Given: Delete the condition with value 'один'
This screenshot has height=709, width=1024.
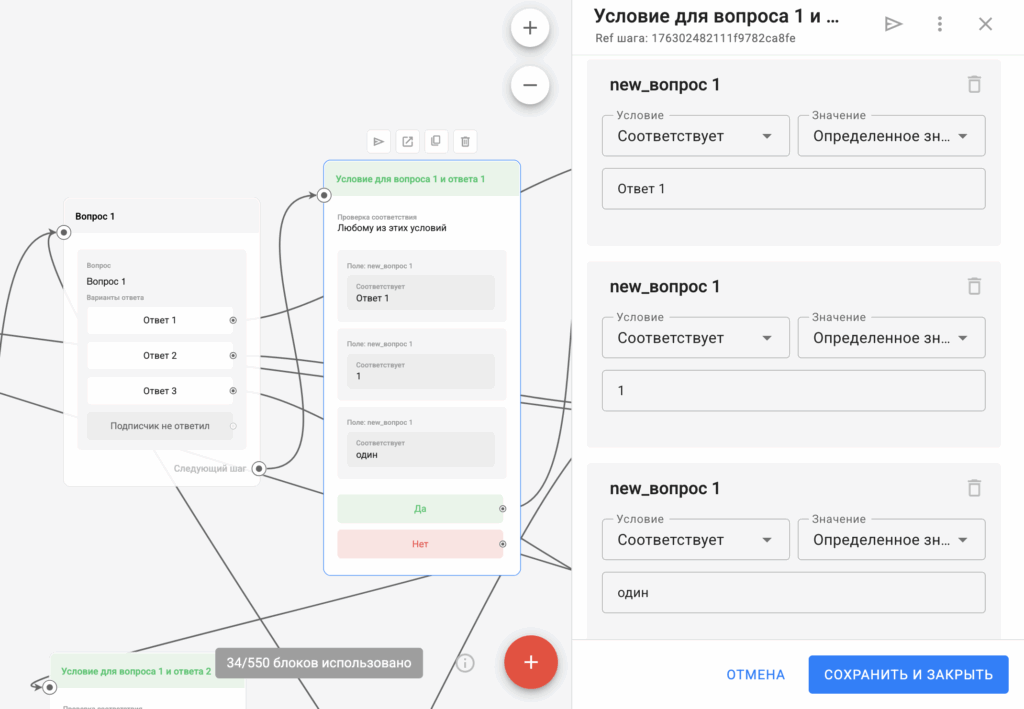Looking at the screenshot, I should (974, 488).
